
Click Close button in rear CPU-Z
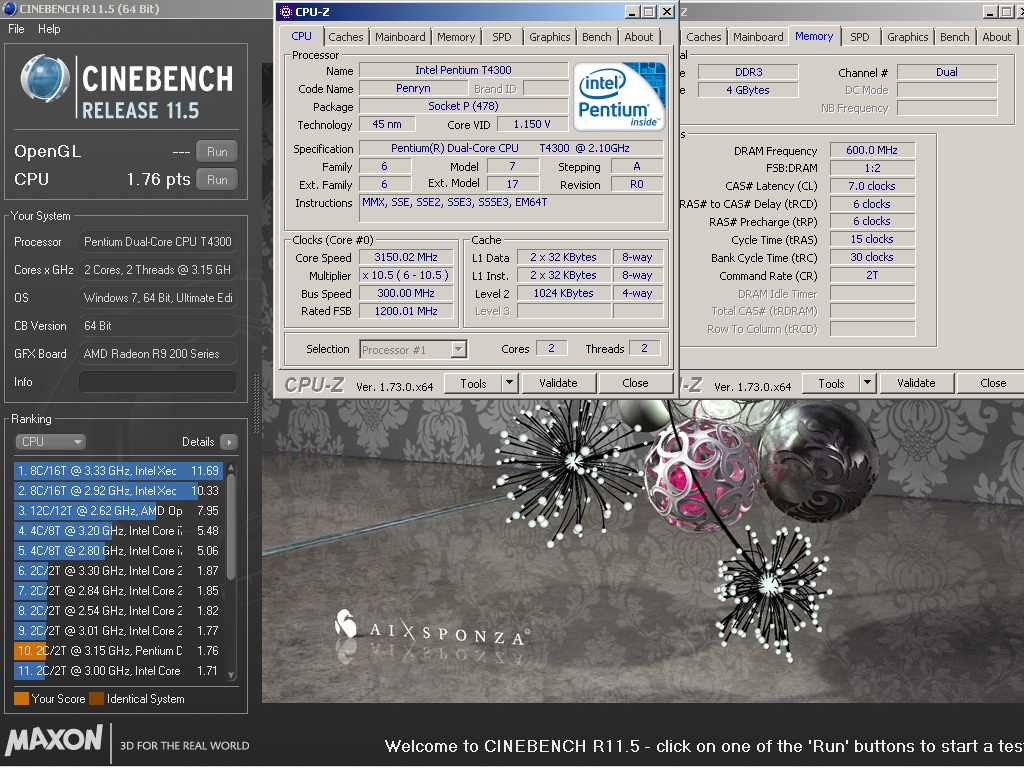pos(993,383)
